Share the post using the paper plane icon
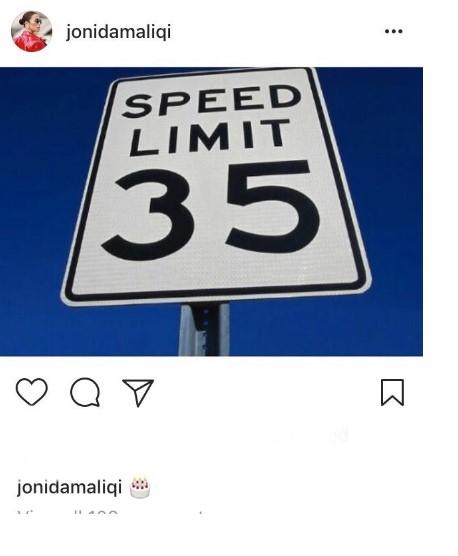This screenshot has width=458, height=556. pyautogui.click(x=138, y=392)
